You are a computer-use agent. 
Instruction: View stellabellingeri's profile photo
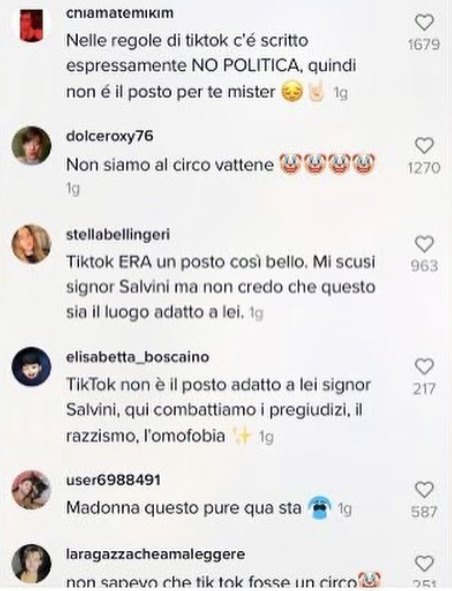point(31,244)
